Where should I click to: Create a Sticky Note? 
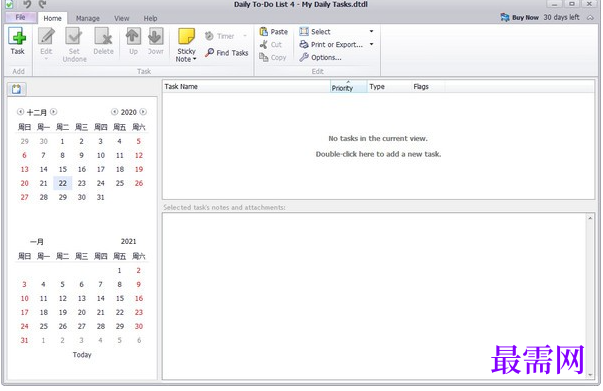187,44
